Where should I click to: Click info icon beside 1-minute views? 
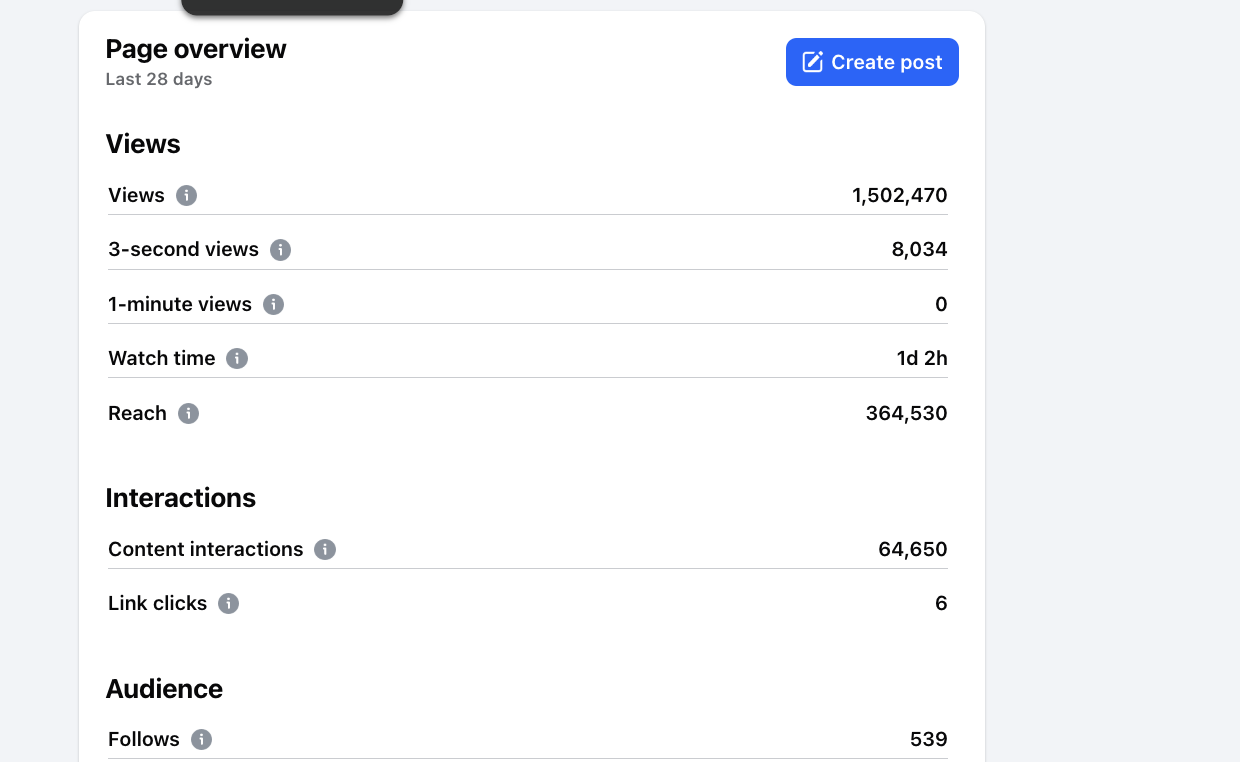[x=273, y=304]
